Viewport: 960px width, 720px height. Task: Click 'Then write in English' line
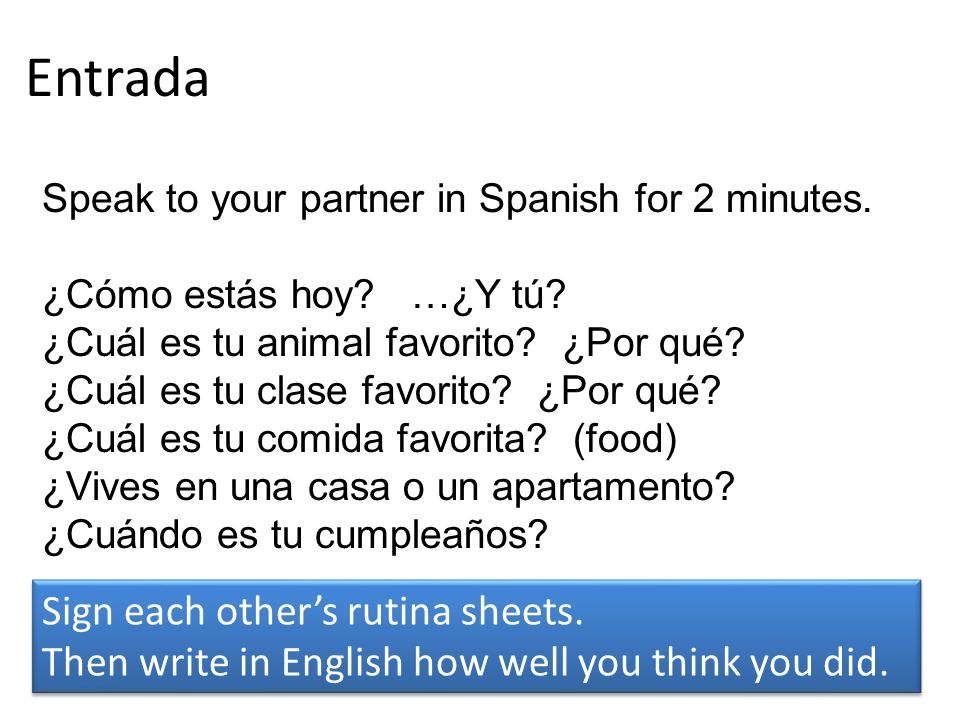click(x=222, y=662)
